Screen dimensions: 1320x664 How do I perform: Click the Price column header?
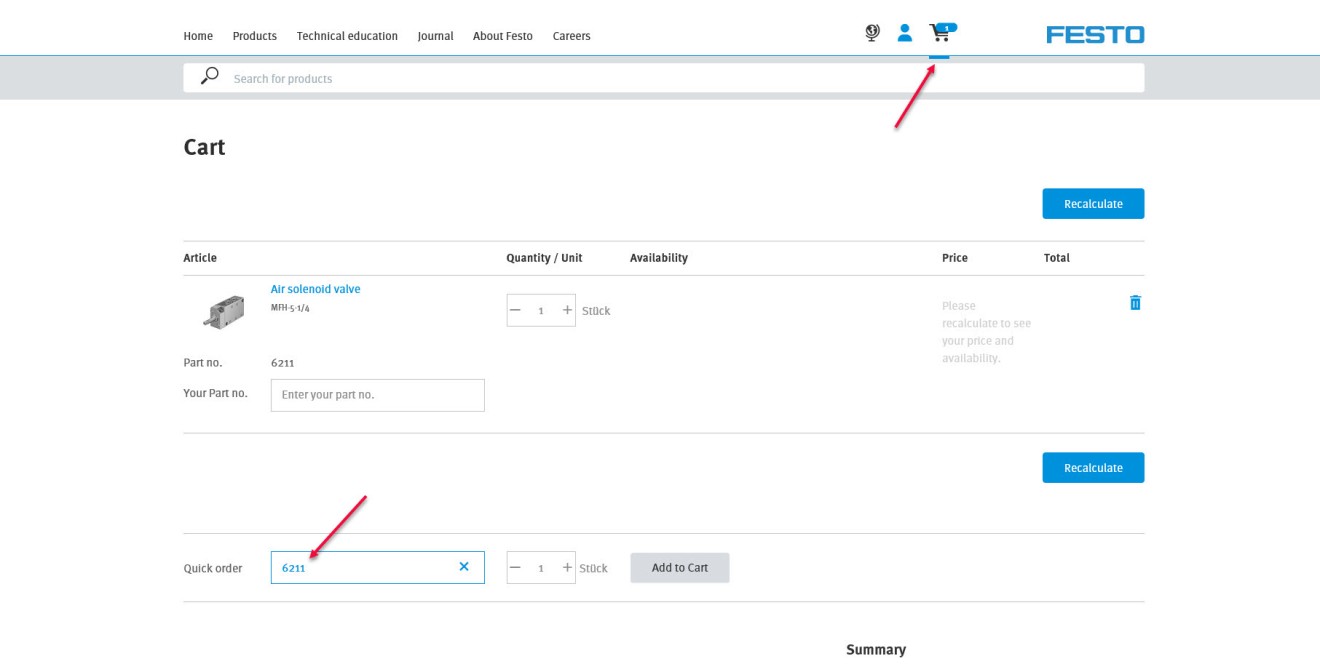(x=955, y=258)
